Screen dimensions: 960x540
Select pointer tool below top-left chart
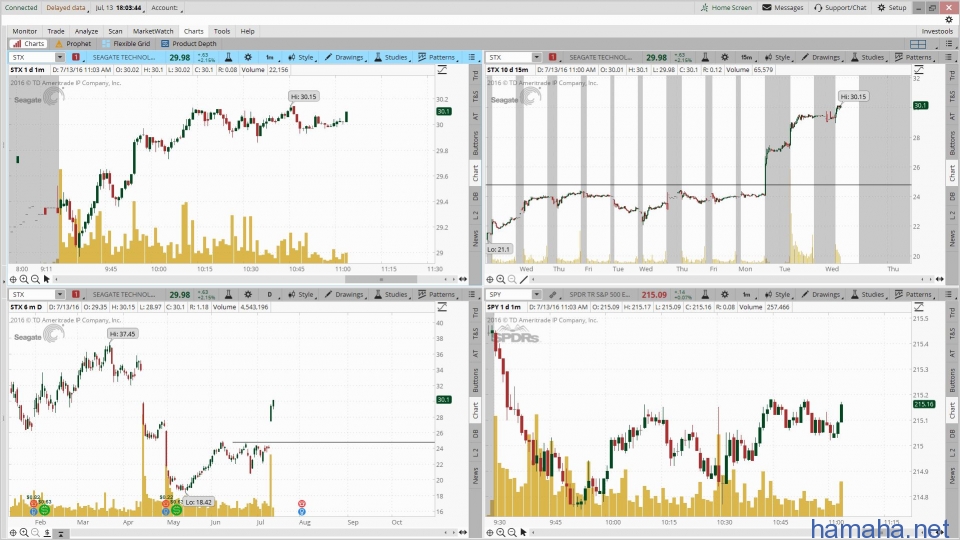click(x=47, y=280)
